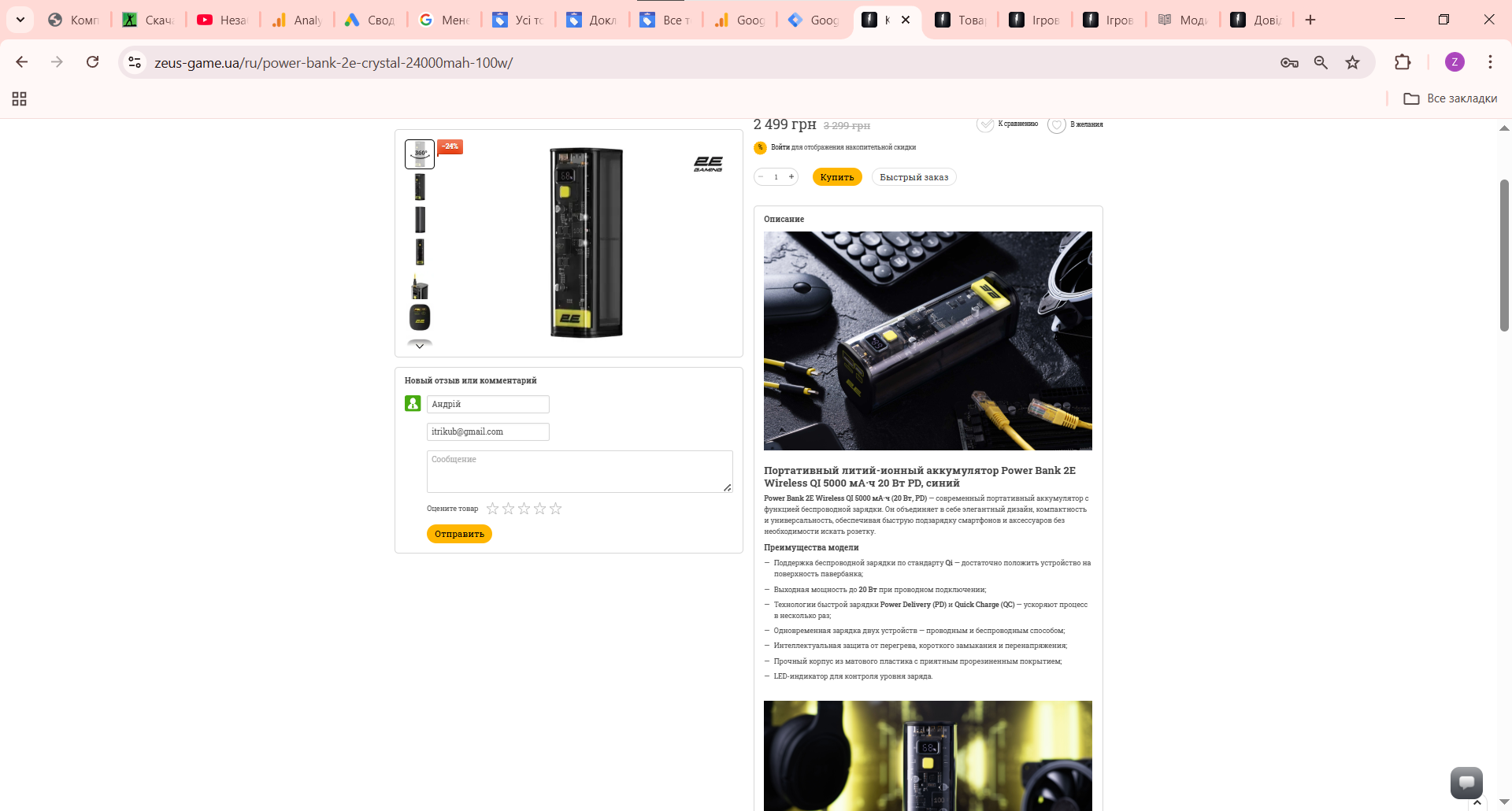The width and height of the screenshot is (1512, 811).
Task: Rate the product three stars
Action: (524, 509)
